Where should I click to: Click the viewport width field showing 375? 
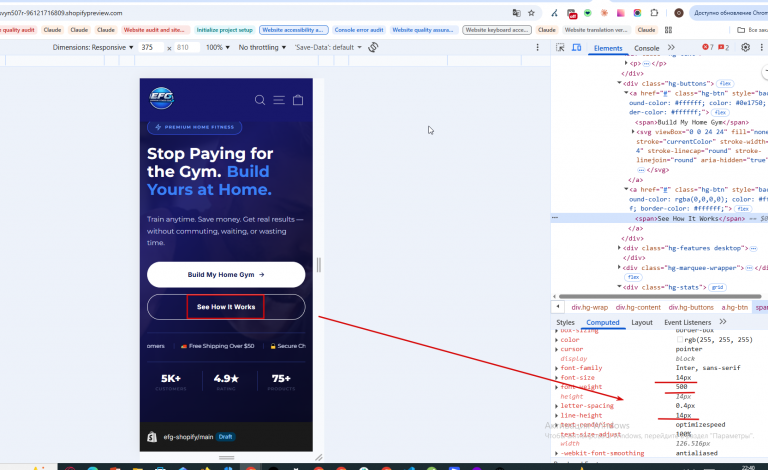pyautogui.click(x=151, y=47)
